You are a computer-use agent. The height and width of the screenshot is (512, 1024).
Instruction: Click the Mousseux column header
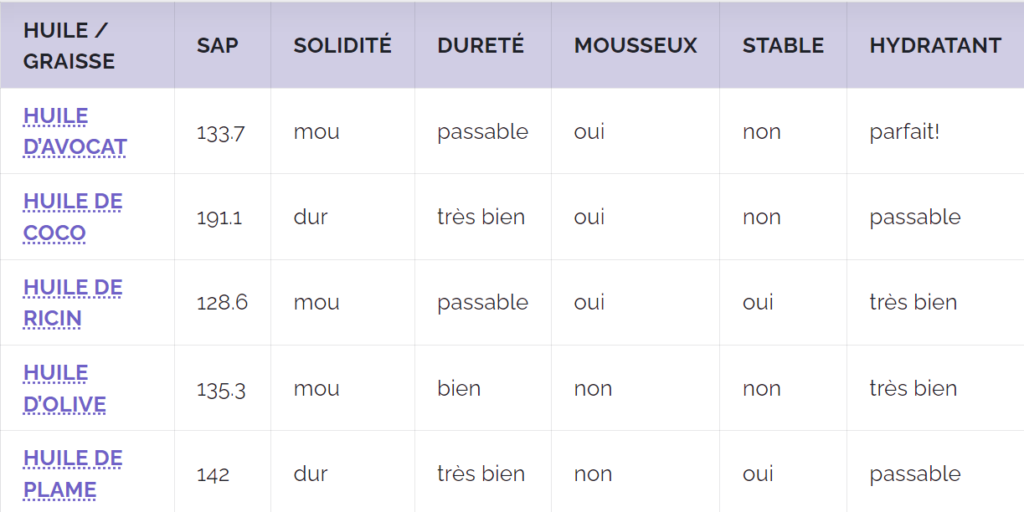click(x=635, y=45)
